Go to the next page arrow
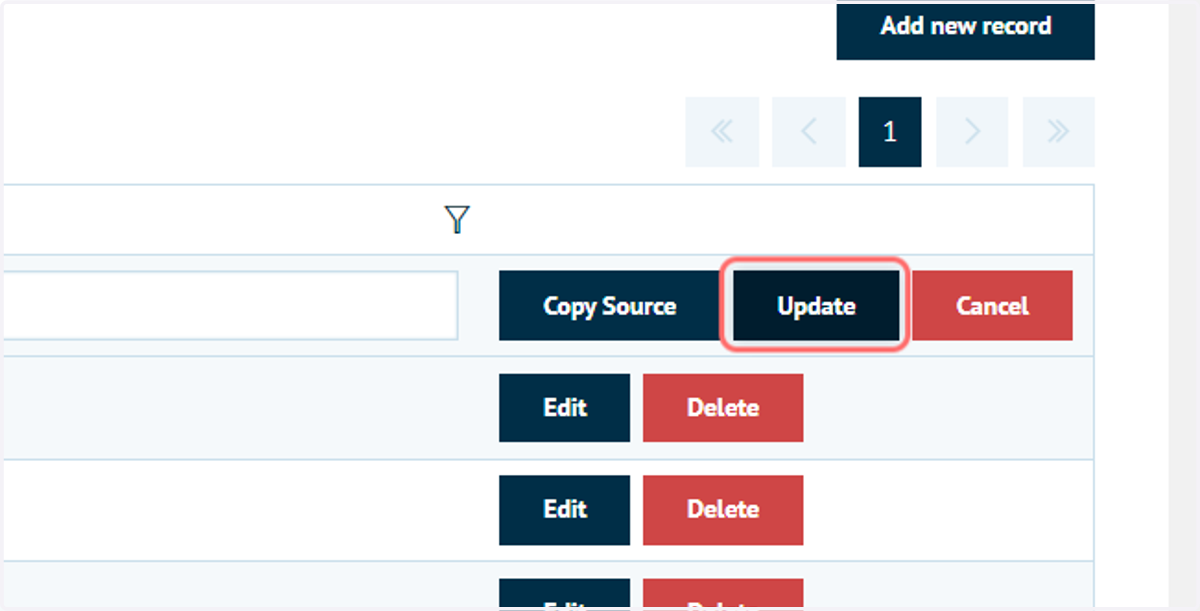 [x=972, y=132]
